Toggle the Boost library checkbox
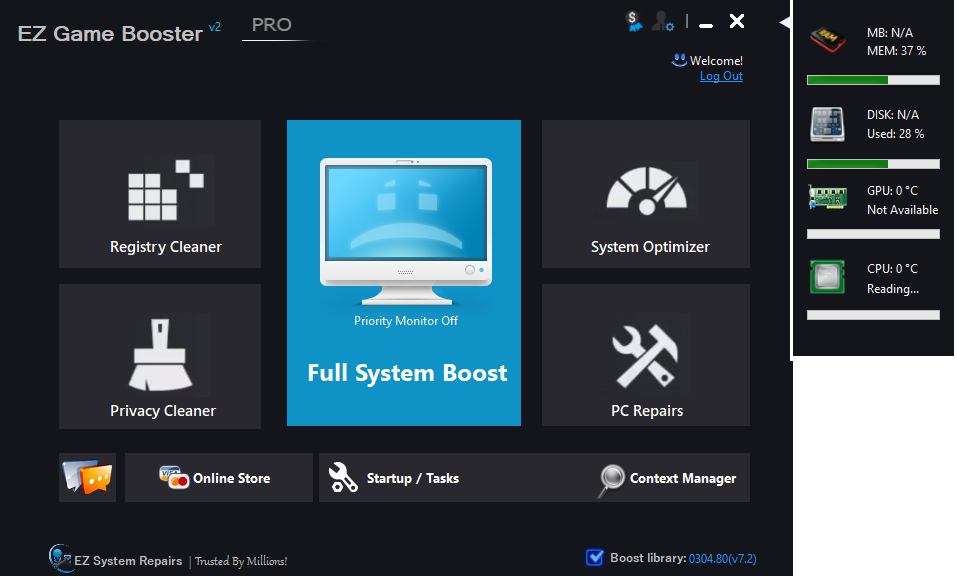This screenshot has width=957, height=576. 594,558
